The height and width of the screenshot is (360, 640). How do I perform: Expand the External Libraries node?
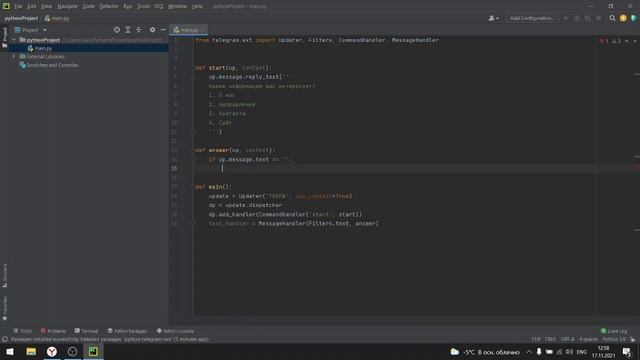tap(14, 56)
